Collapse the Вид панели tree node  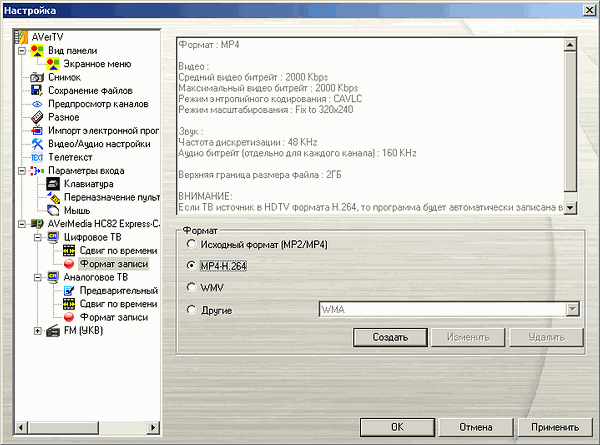(x=22, y=51)
